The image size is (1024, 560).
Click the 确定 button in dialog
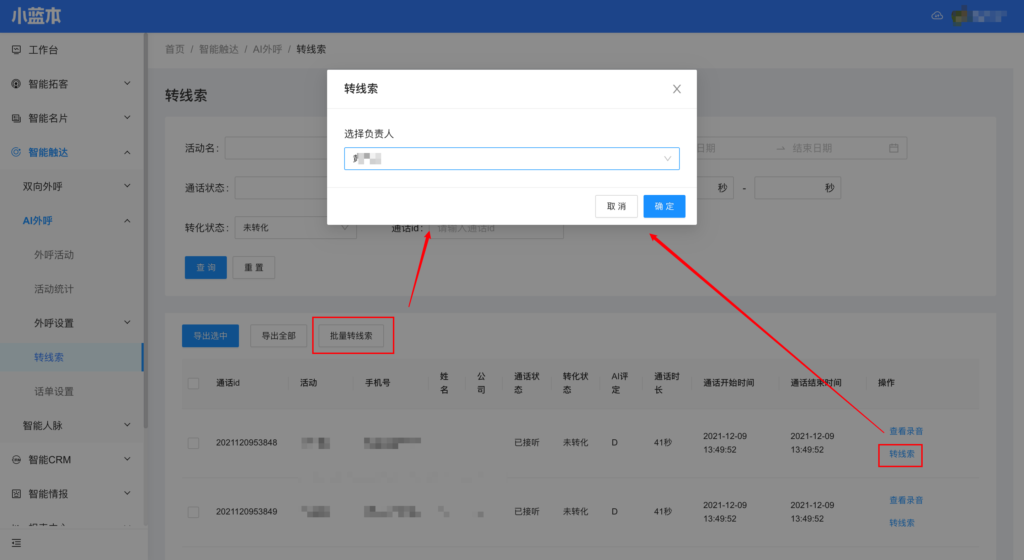pyautogui.click(x=664, y=206)
